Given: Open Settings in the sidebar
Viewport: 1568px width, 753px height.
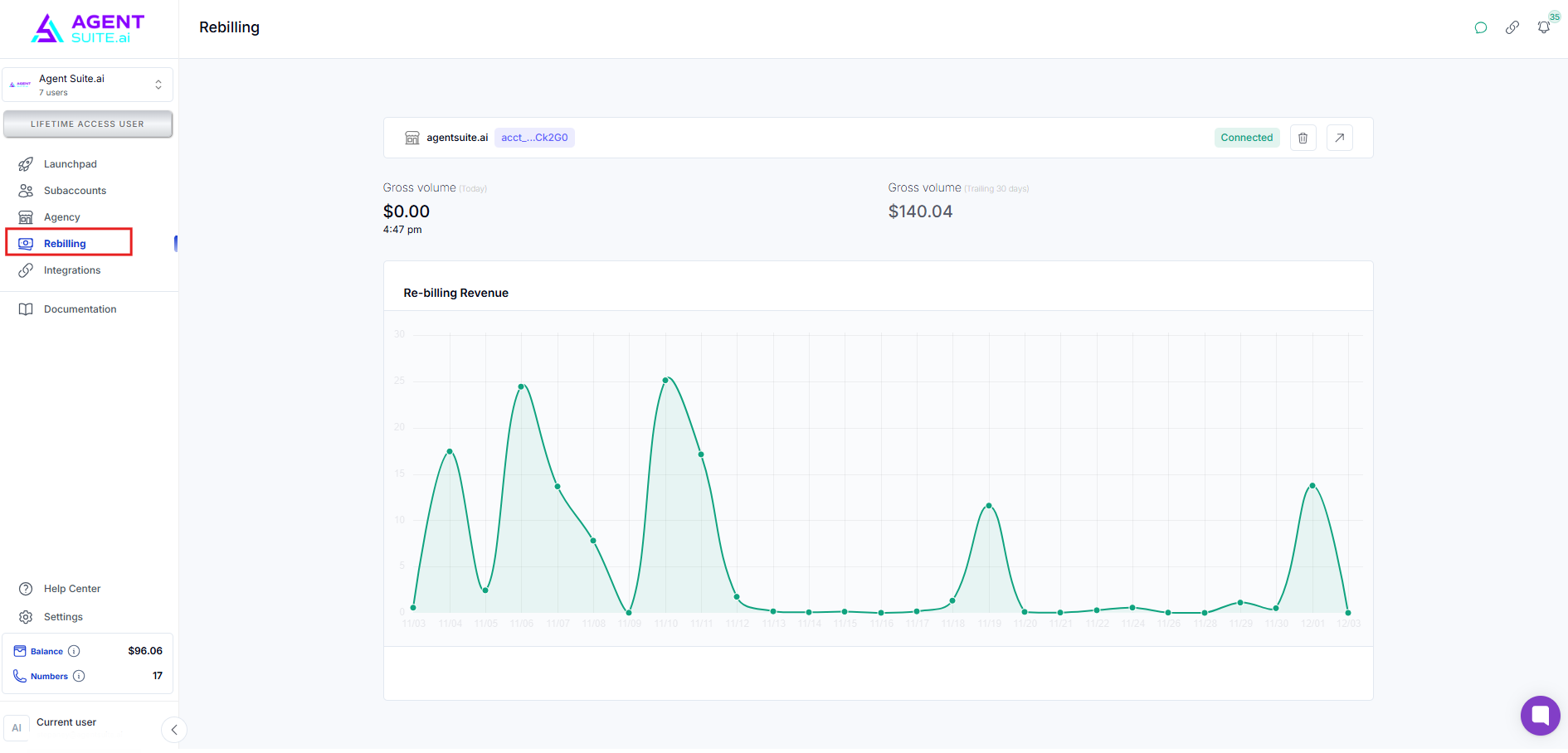Looking at the screenshot, I should click(x=63, y=617).
